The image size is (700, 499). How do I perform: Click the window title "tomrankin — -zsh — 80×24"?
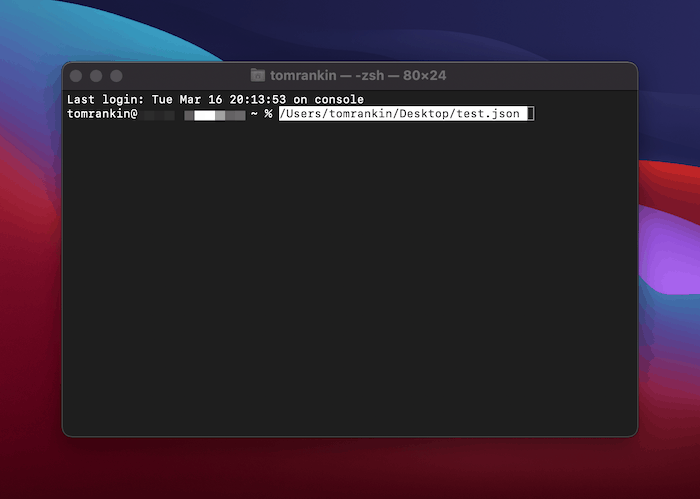point(358,75)
